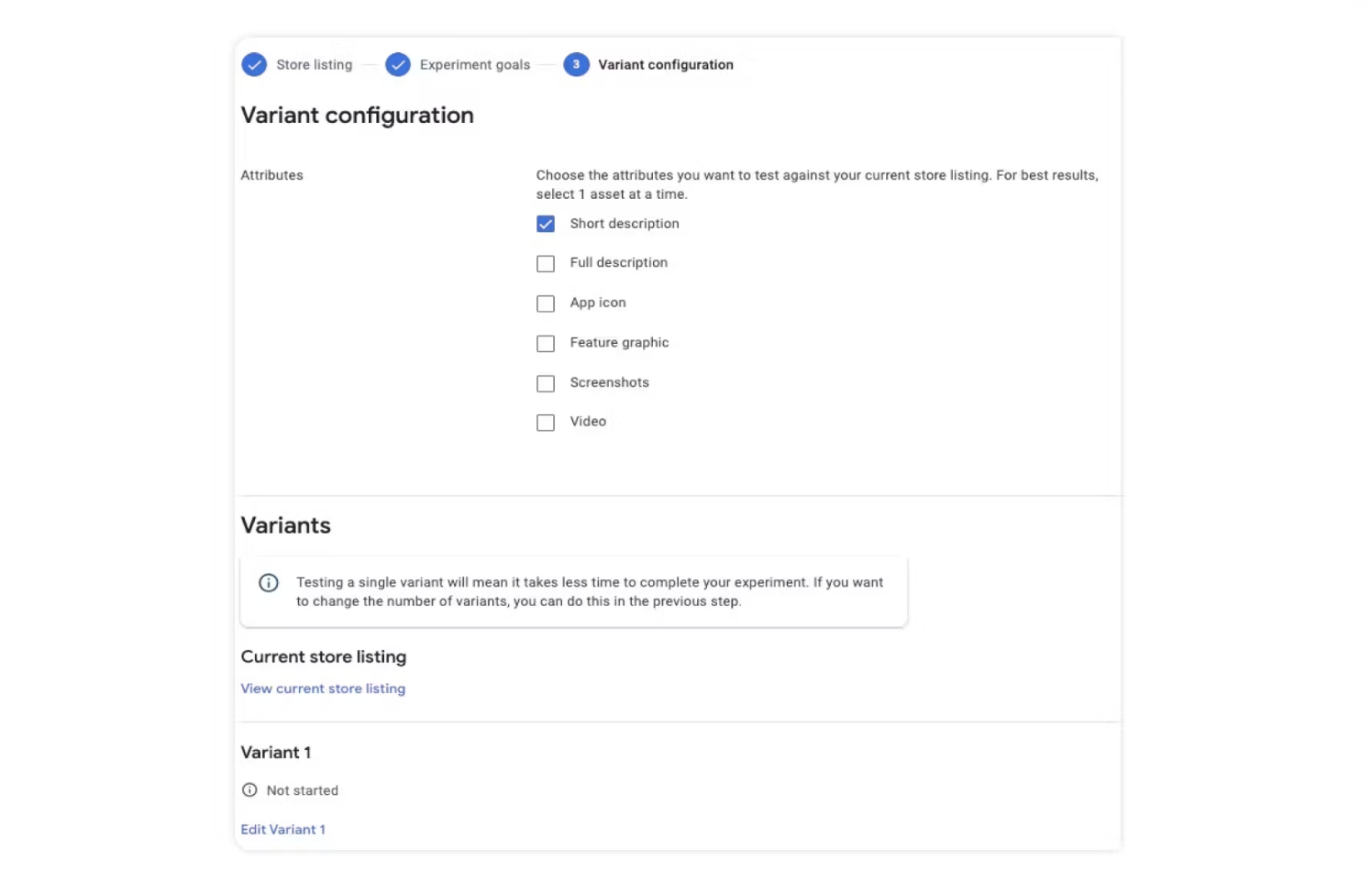
Task: Click the Store listing completed checkmark icon
Action: pos(254,65)
